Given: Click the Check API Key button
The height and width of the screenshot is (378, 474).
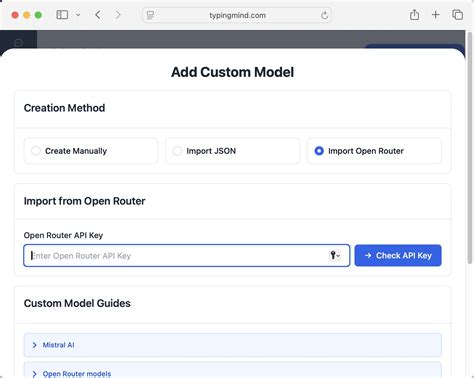Looking at the screenshot, I should tap(398, 256).
